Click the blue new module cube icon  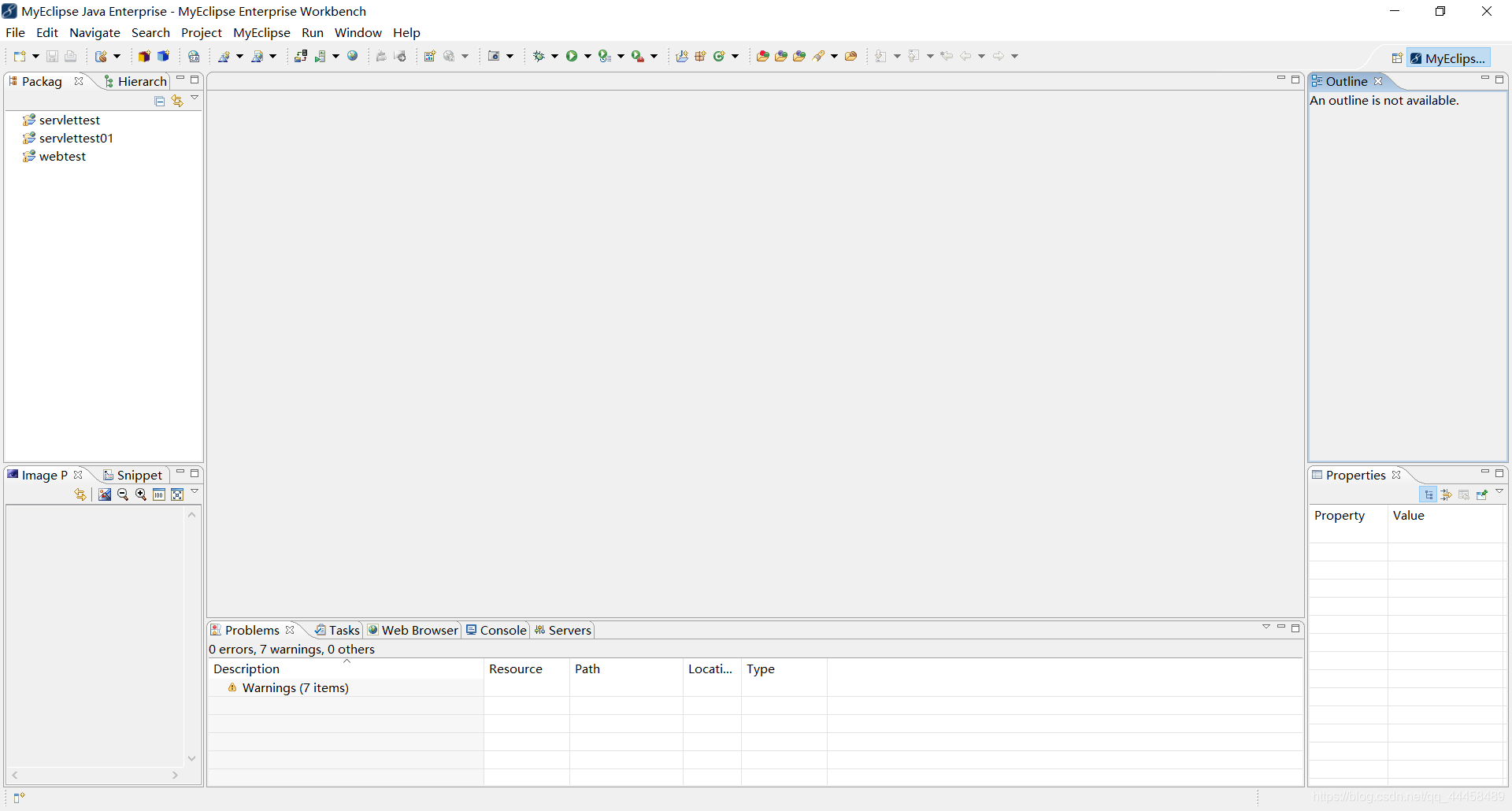163,56
